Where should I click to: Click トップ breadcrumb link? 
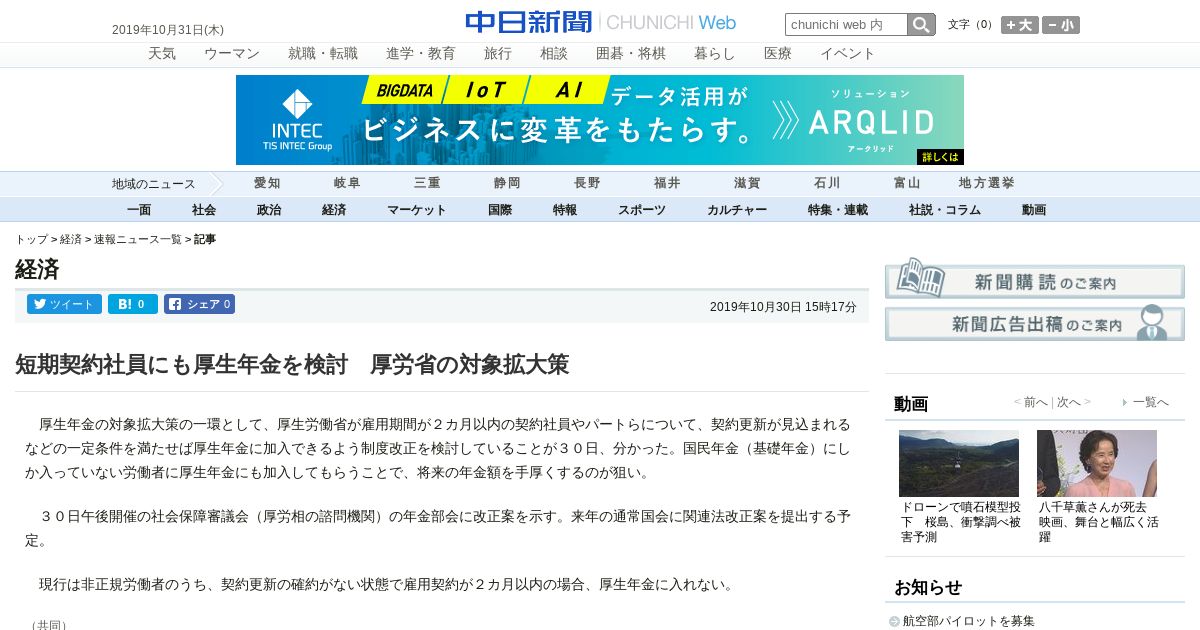pyautogui.click(x=31, y=239)
